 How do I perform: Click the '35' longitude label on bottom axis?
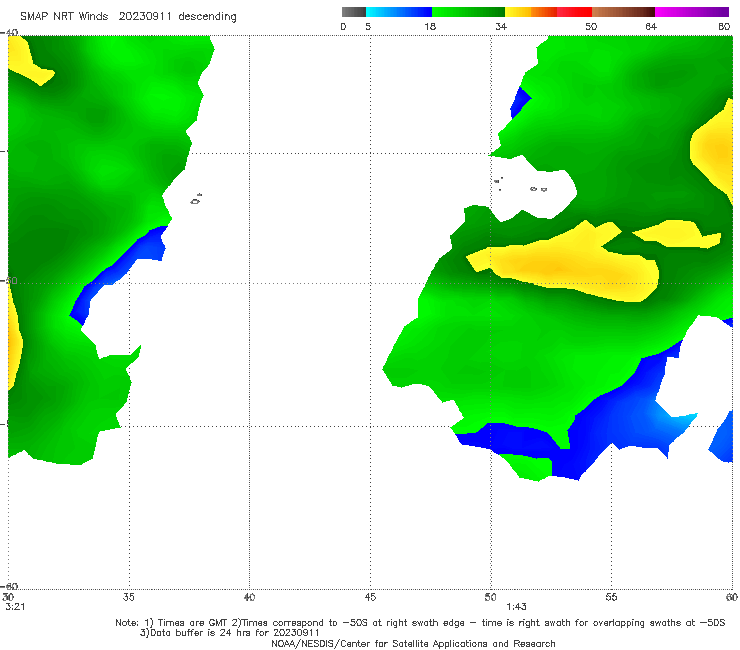pos(128,597)
